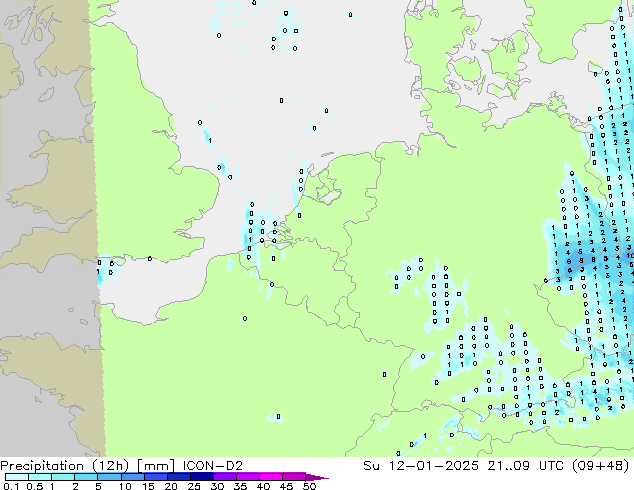Click the 45–50 mm legend color box
This screenshot has height=490, width=634.
tap(294, 477)
